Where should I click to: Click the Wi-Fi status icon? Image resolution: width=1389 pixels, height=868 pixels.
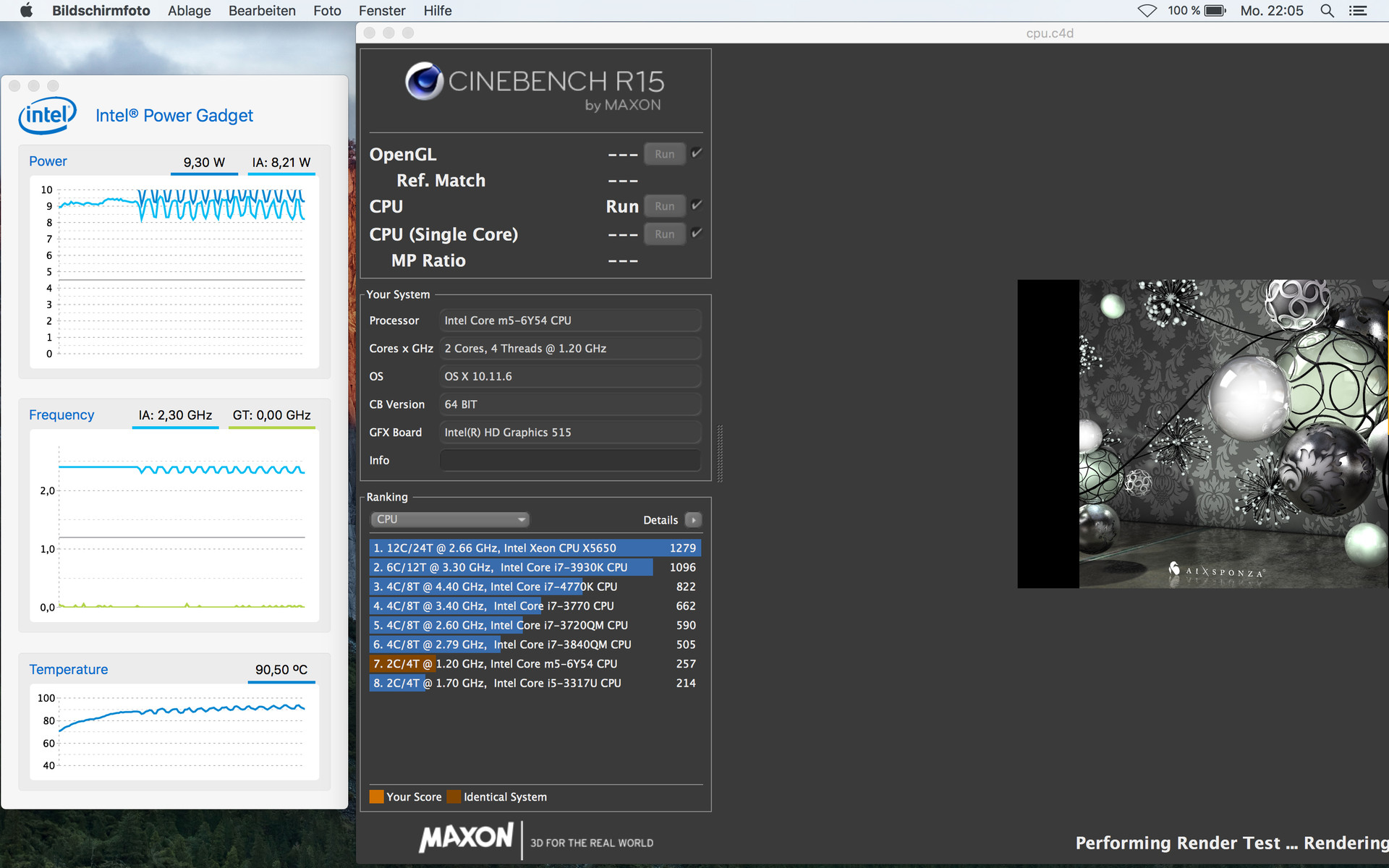[x=1147, y=11]
